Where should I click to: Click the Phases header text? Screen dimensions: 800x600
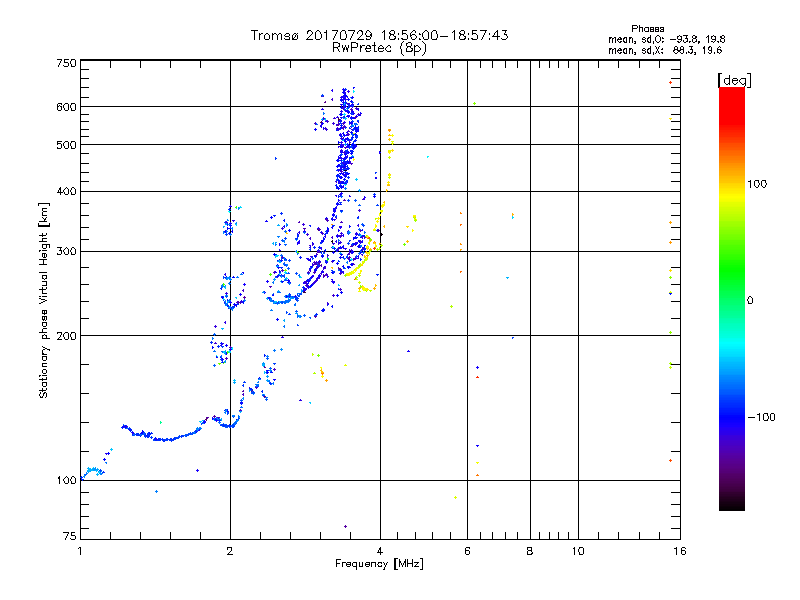[647, 29]
